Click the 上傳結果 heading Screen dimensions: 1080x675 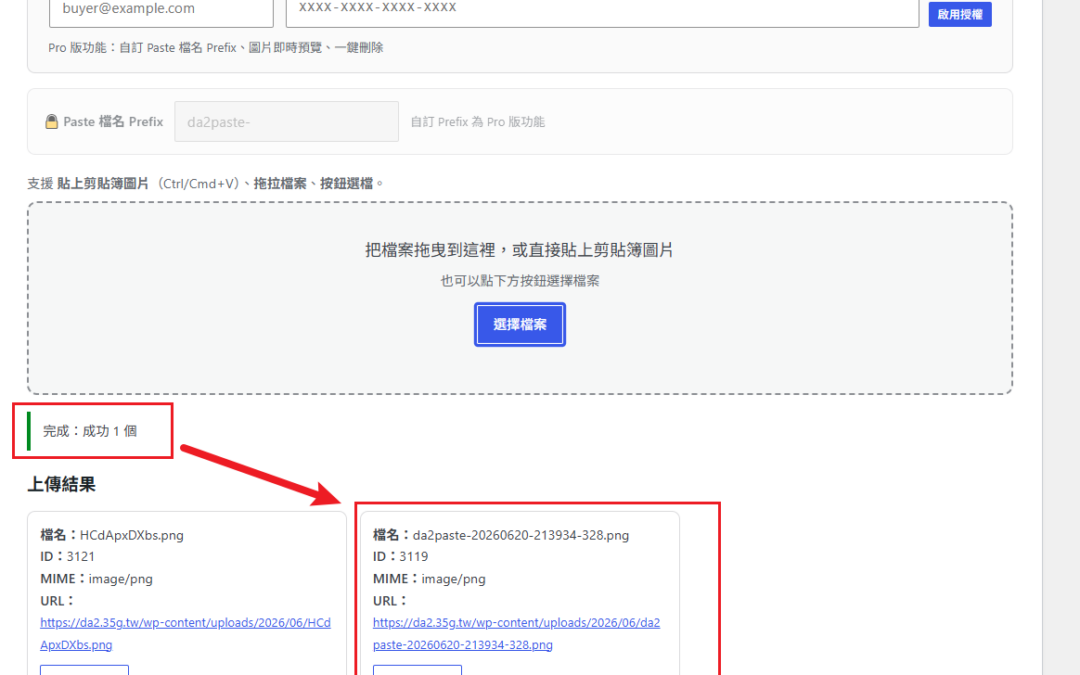(x=61, y=484)
